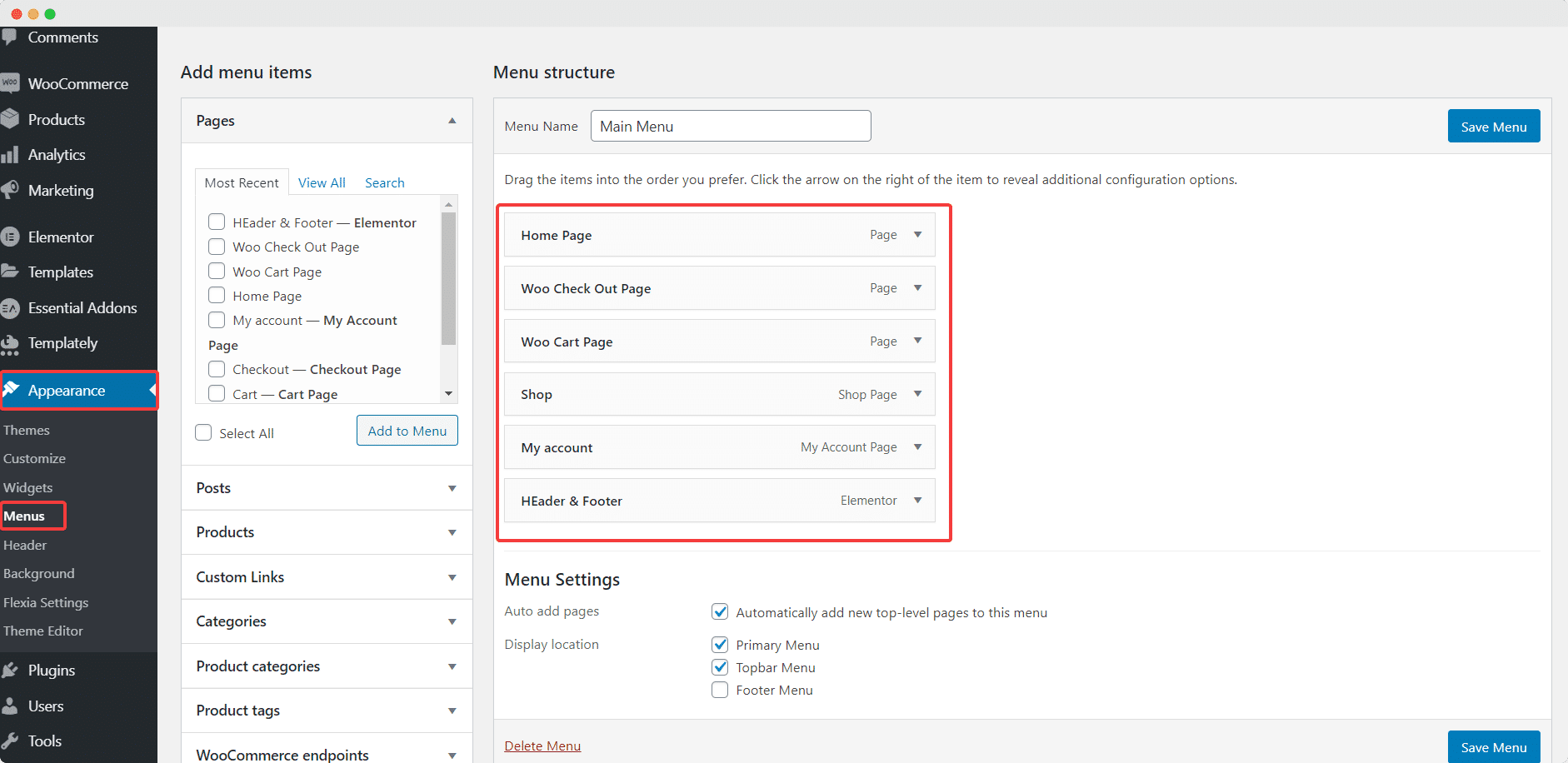
Task: Open Templates using its folder icon
Action: pyautogui.click(x=11, y=272)
